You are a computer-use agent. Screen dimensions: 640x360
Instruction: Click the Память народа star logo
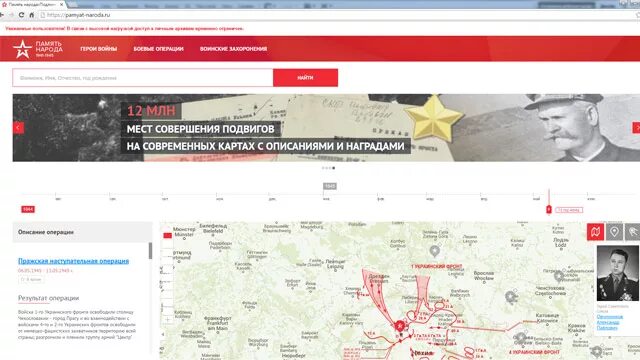point(22,49)
